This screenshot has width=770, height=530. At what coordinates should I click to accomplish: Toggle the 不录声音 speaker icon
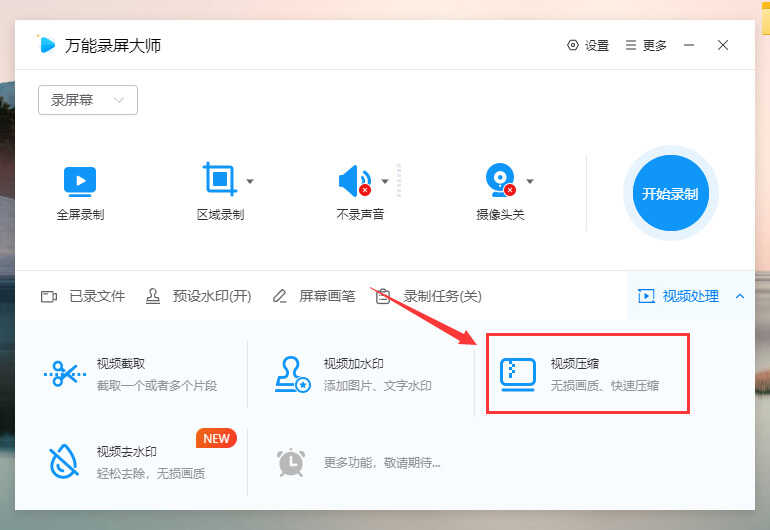tap(355, 181)
